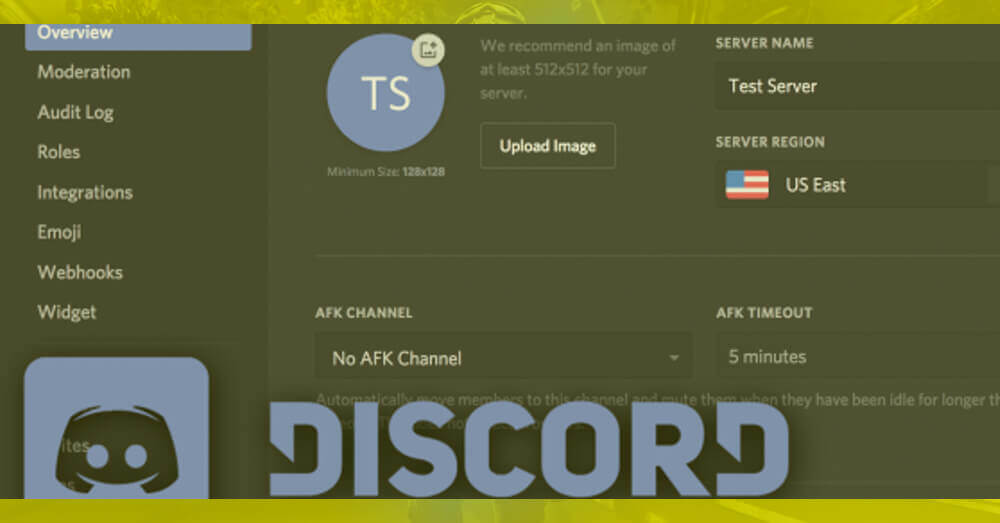Open the Moderation settings section
This screenshot has height=523, width=1000.
[84, 72]
